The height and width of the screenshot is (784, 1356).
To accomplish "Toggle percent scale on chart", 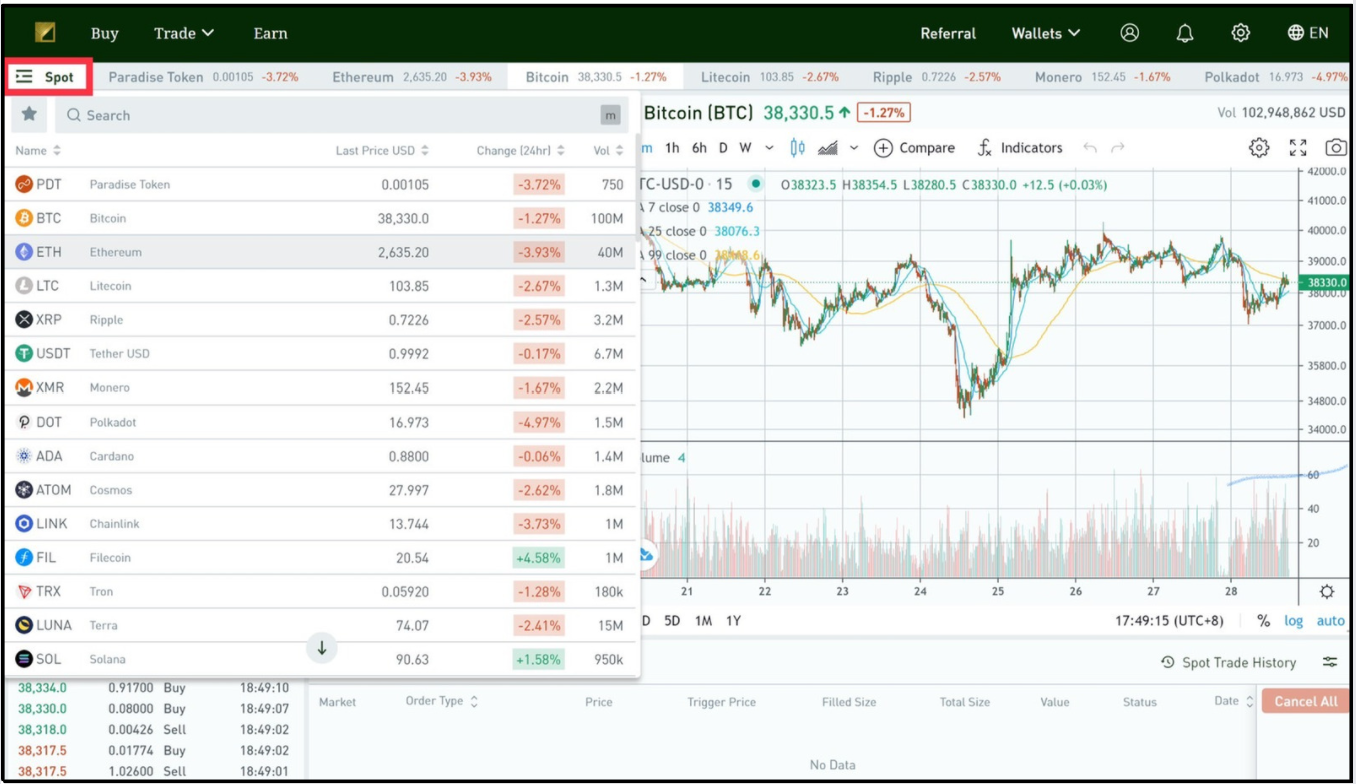I will point(1264,621).
